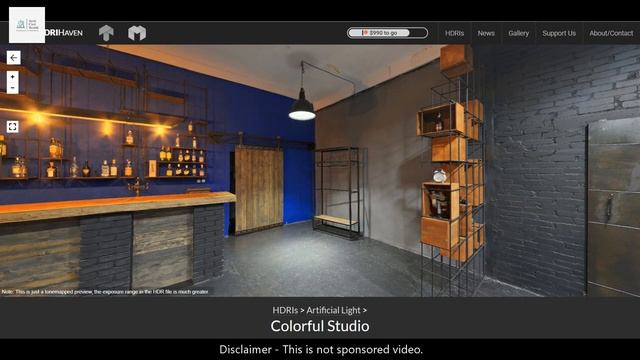This screenshot has width=640, height=360.
Task: Open the News menu item
Action: pyautogui.click(x=486, y=33)
